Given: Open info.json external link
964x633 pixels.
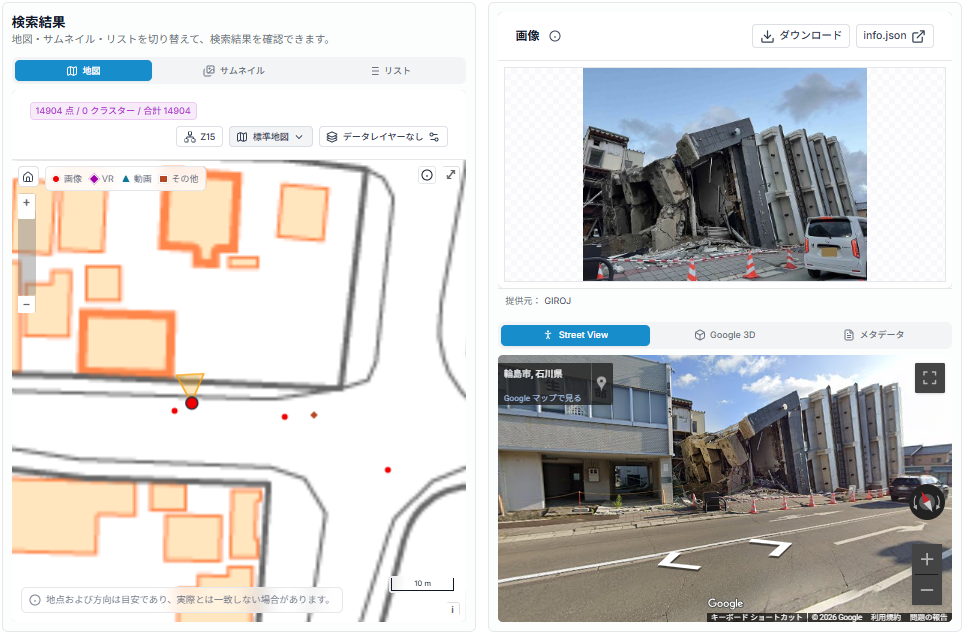Looking at the screenshot, I should (x=895, y=36).
